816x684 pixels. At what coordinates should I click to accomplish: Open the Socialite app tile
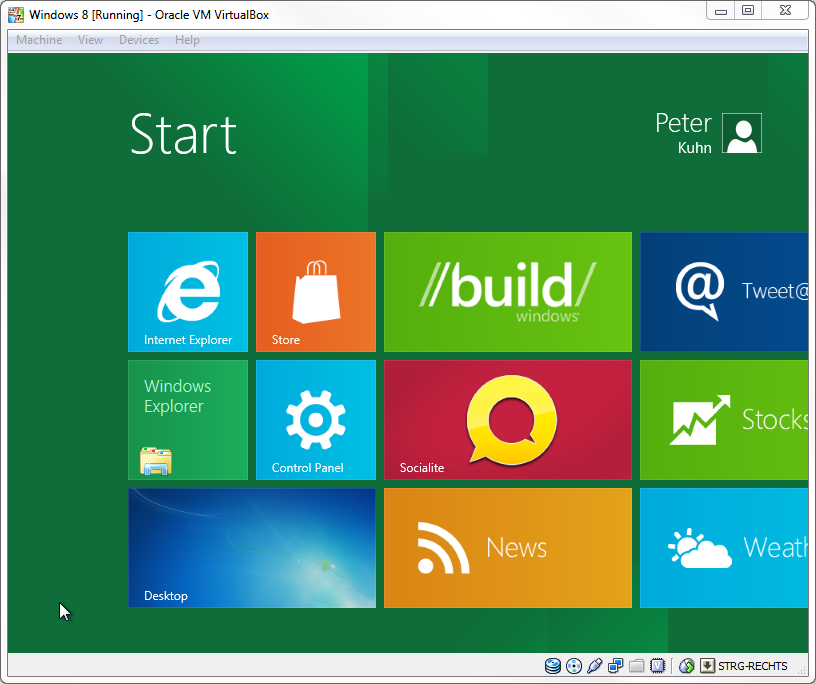point(508,420)
